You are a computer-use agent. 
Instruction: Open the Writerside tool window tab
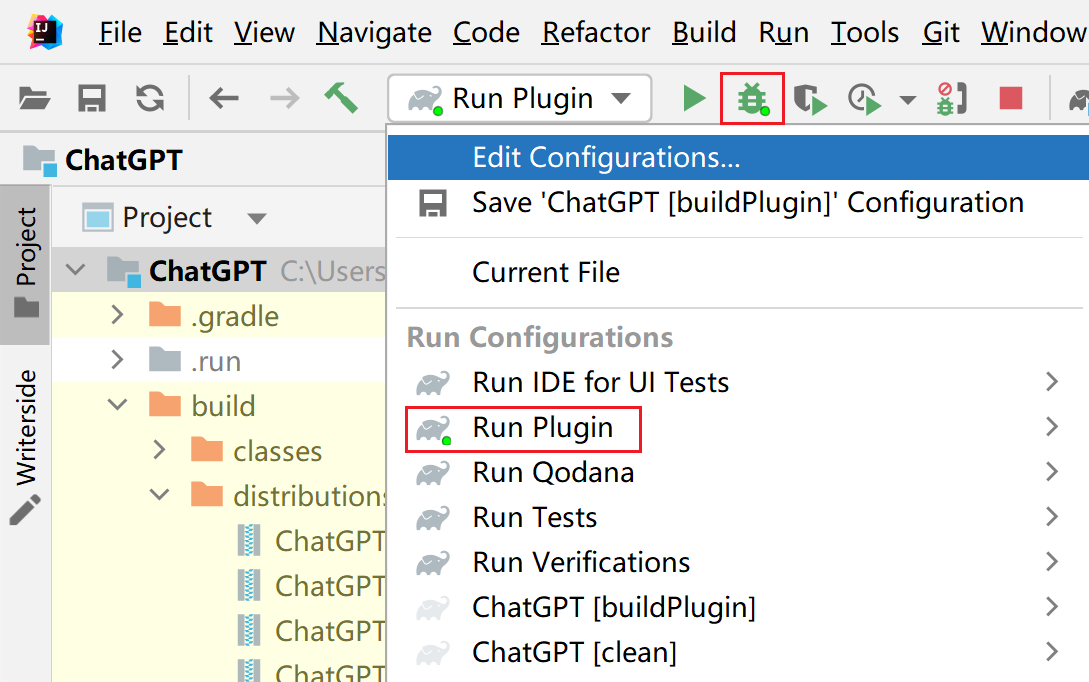pyautogui.click(x=26, y=446)
